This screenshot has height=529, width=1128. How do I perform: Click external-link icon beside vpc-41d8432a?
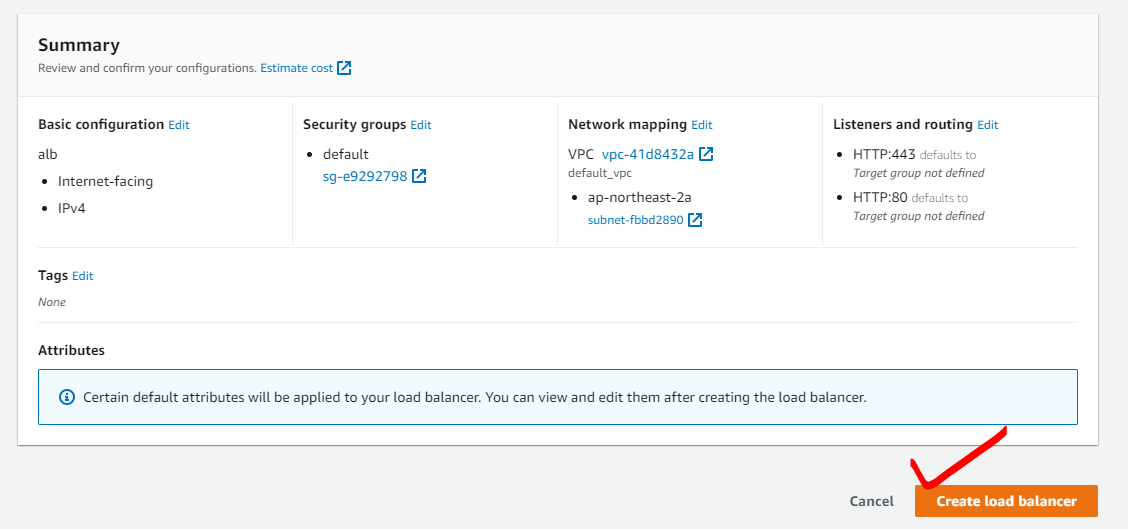coord(706,154)
